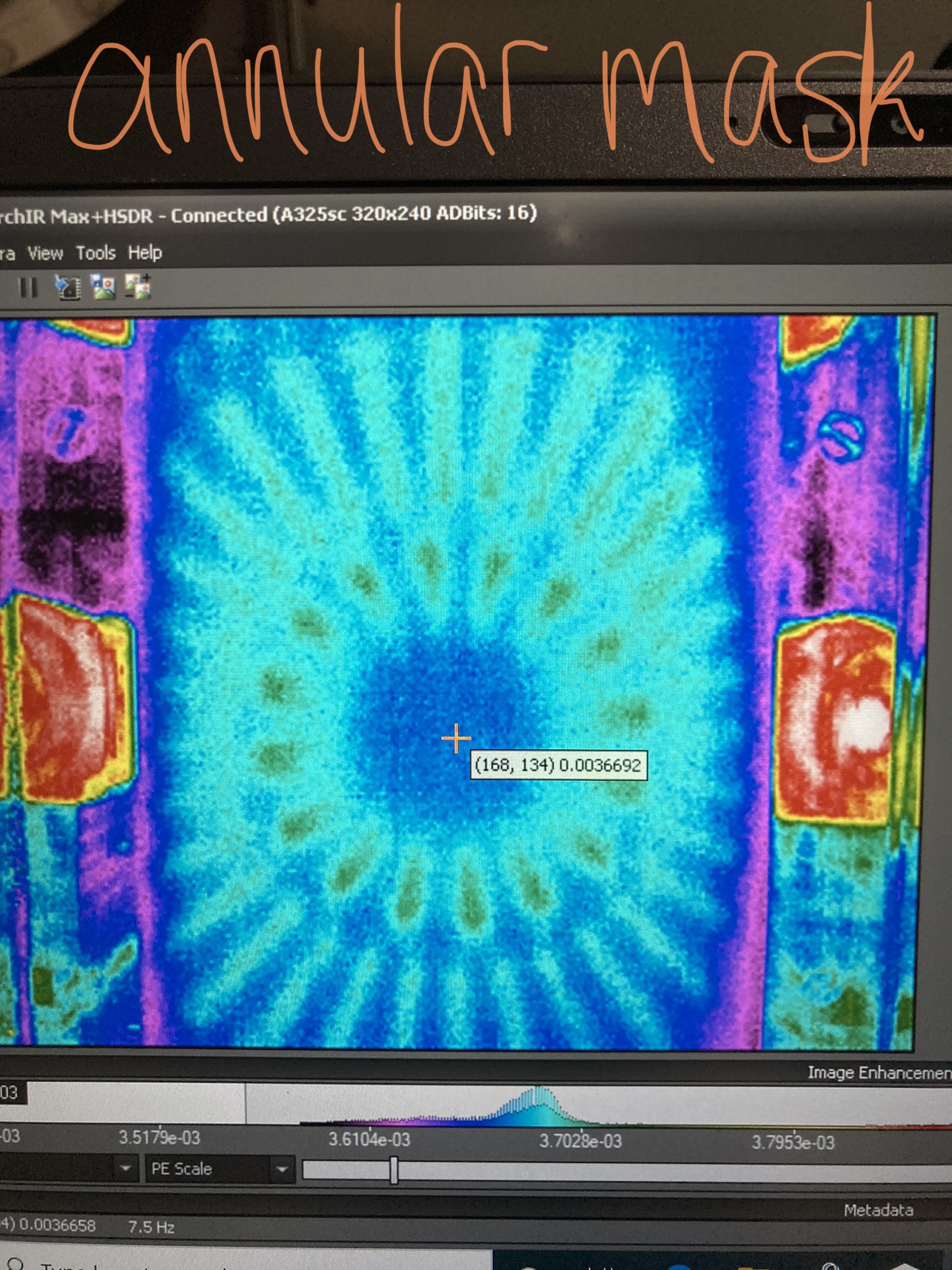Click the 0.0036658 status bar value
This screenshot has height=1270, width=952.
(57, 1226)
